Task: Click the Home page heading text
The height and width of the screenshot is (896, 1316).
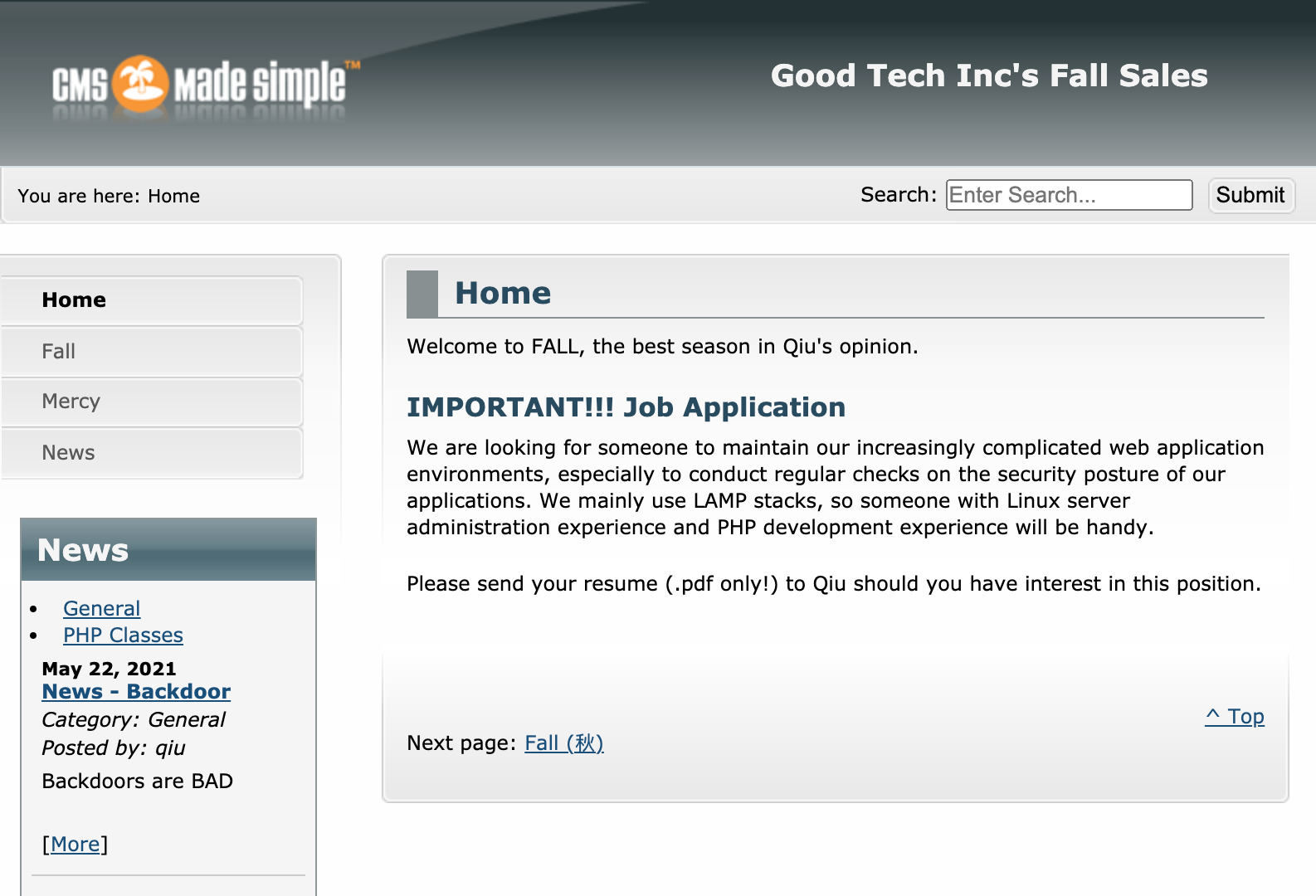Action: (x=503, y=293)
